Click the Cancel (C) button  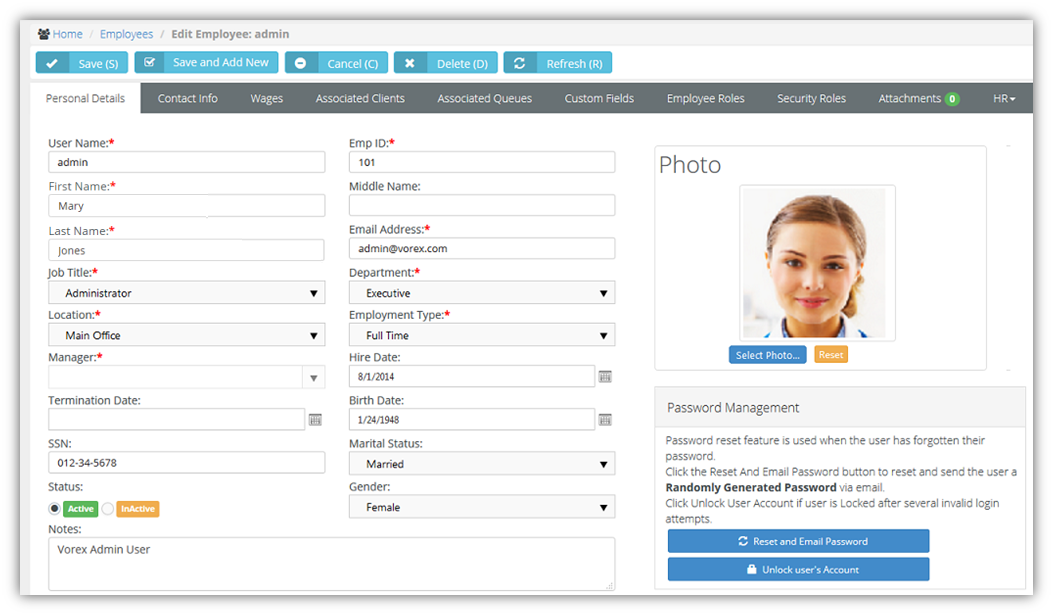click(x=336, y=63)
